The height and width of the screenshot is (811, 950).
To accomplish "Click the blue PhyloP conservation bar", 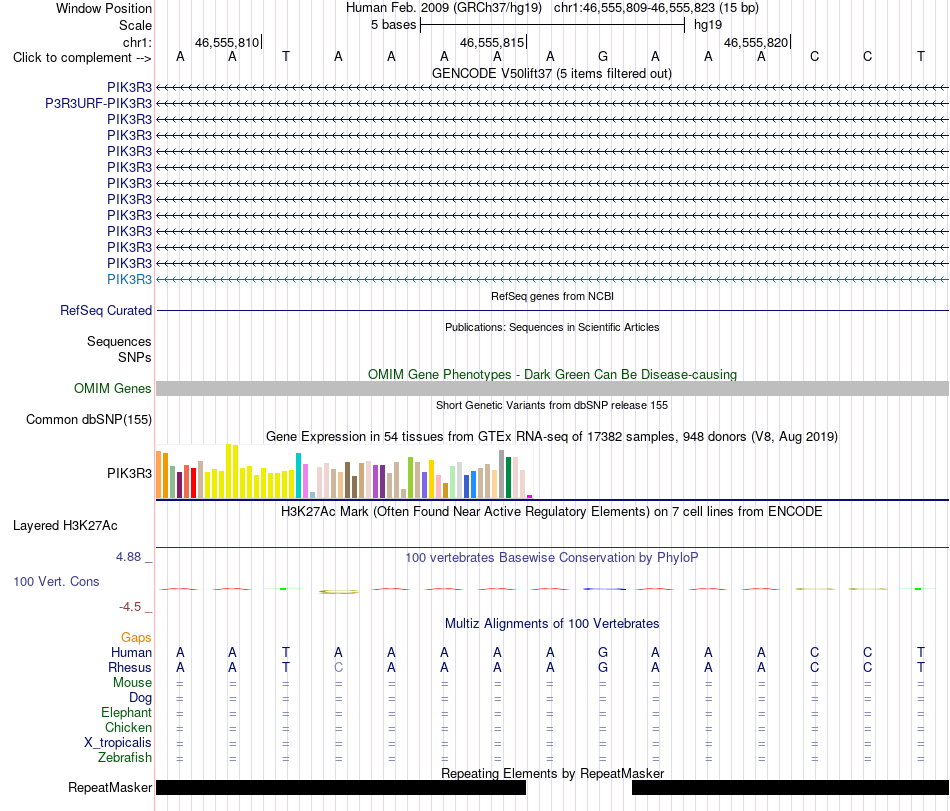I will click(x=605, y=589).
